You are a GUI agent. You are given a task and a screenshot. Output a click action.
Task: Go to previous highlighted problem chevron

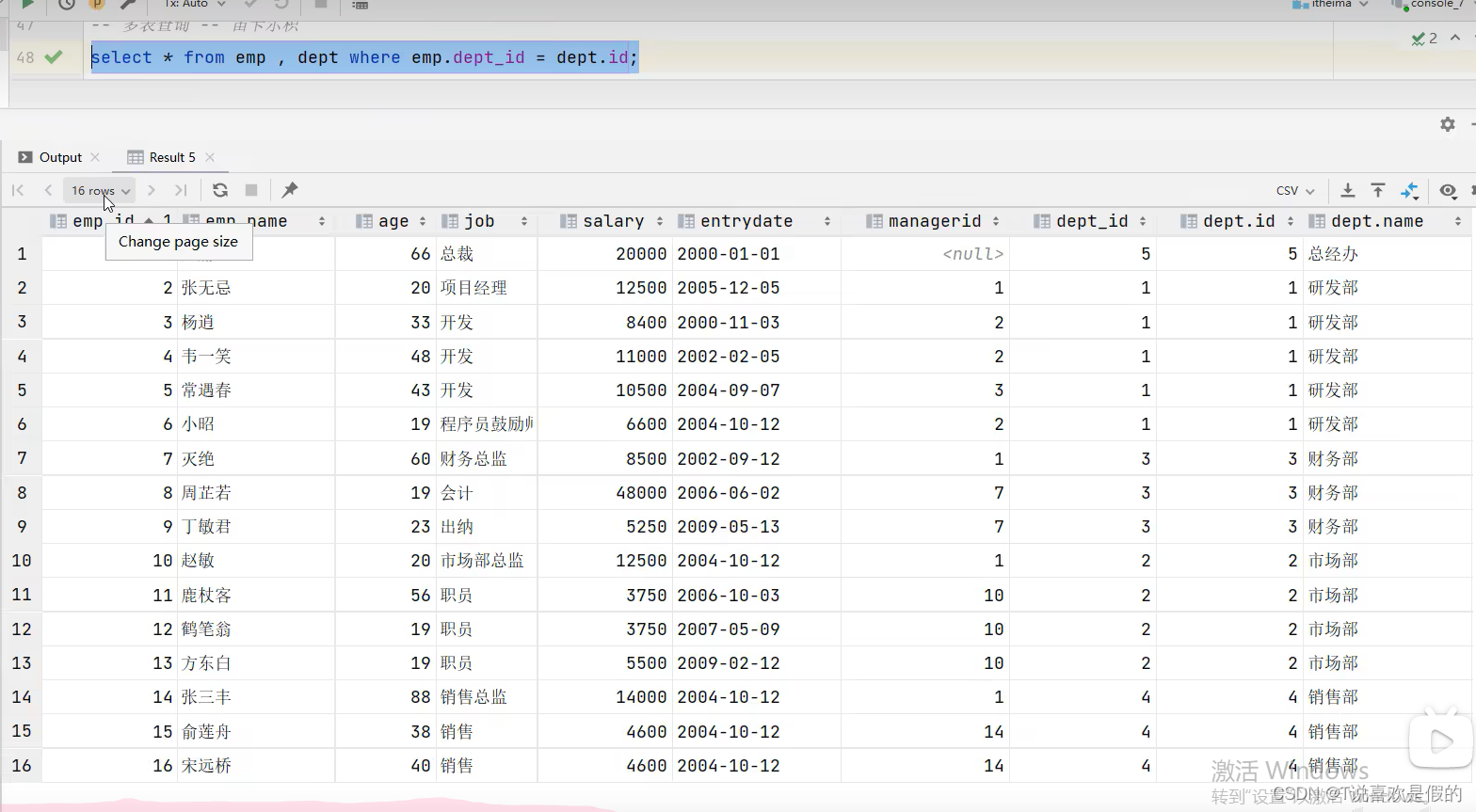[1455, 38]
